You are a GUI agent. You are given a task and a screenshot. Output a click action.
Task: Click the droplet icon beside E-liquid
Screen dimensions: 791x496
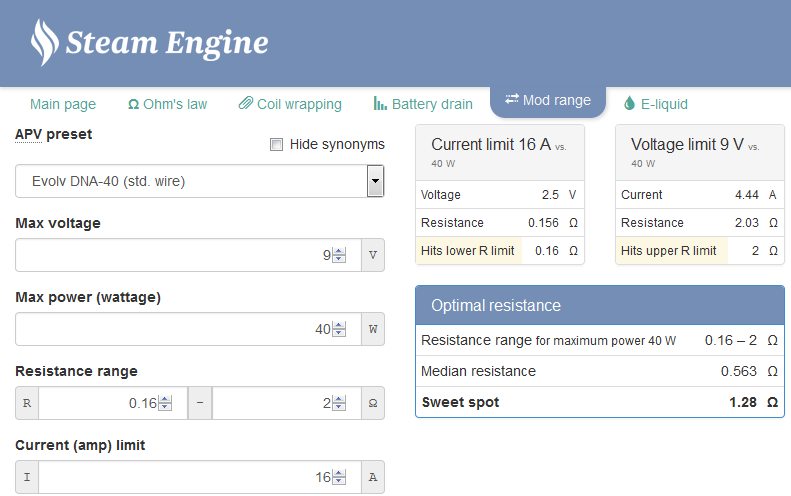pyautogui.click(x=629, y=104)
